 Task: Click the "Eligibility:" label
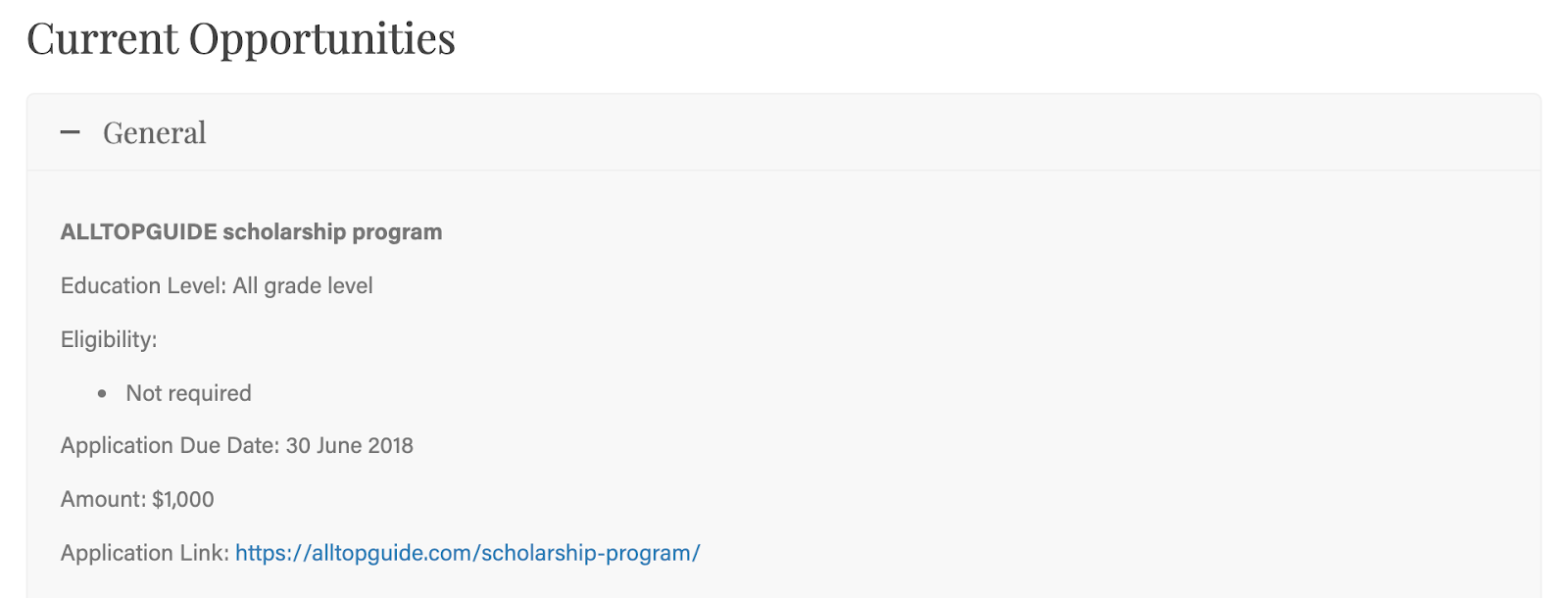[109, 340]
